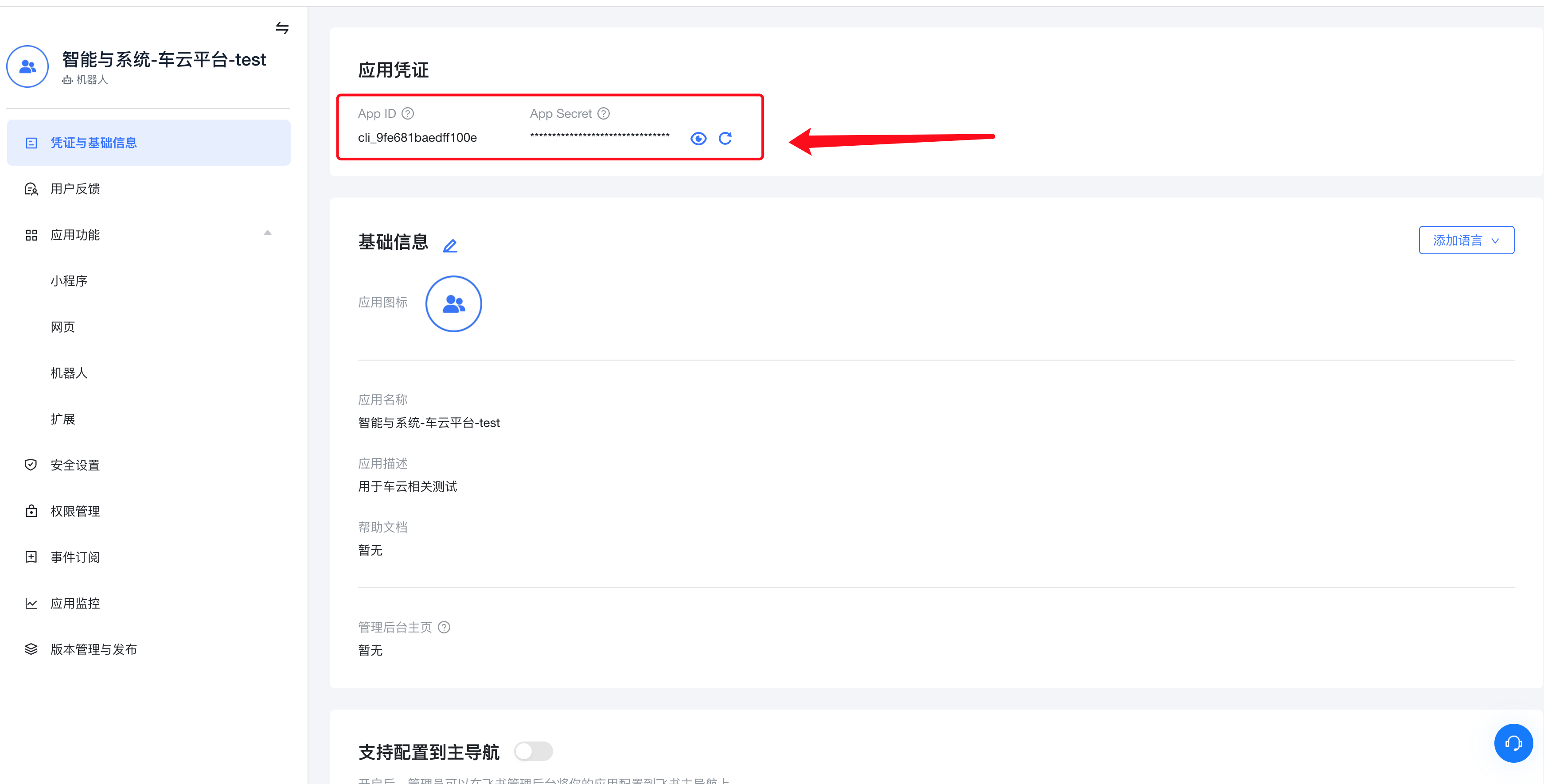This screenshot has width=1544, height=784.
Task: Reveal the hidden App Secret with the eye icon
Action: (698, 138)
